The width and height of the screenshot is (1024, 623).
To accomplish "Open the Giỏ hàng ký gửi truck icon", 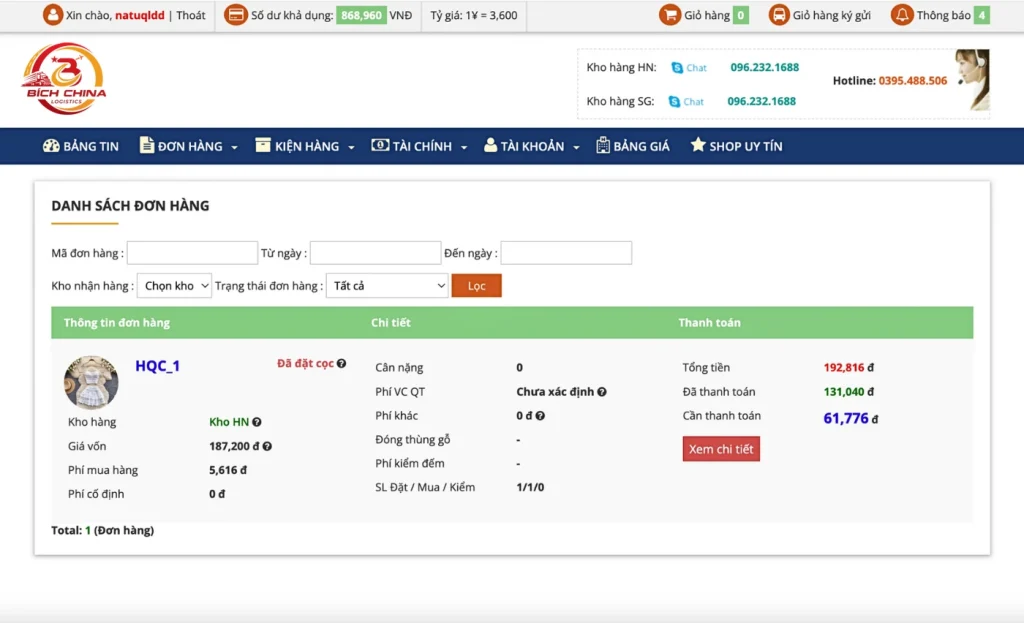I will [778, 15].
